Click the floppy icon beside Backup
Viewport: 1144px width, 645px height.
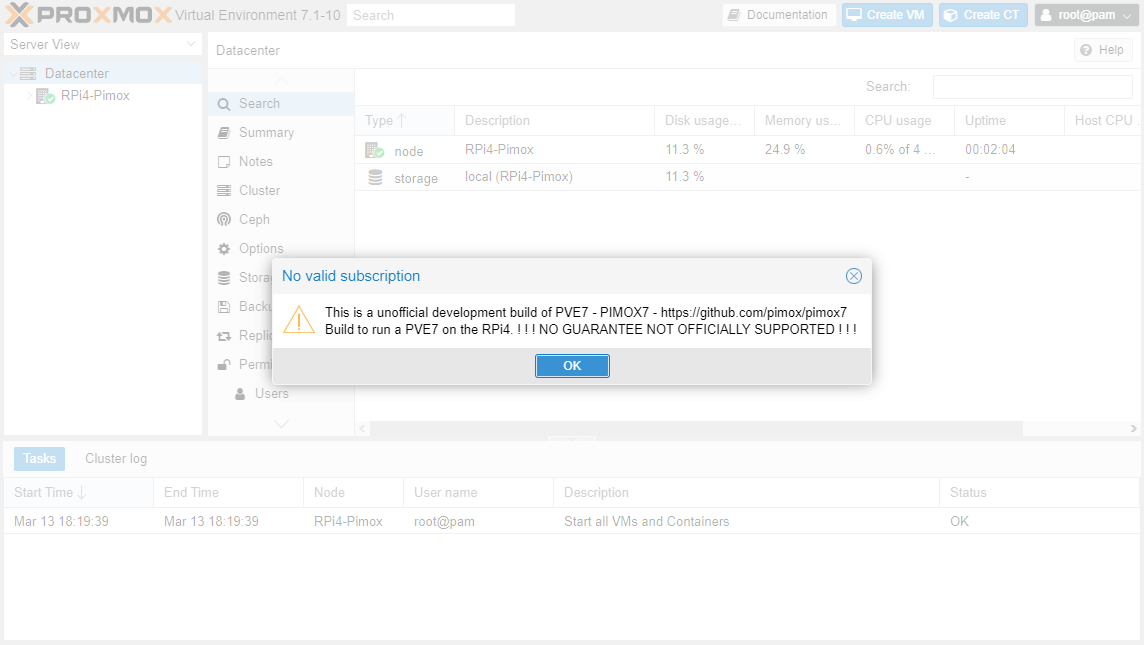coord(224,306)
